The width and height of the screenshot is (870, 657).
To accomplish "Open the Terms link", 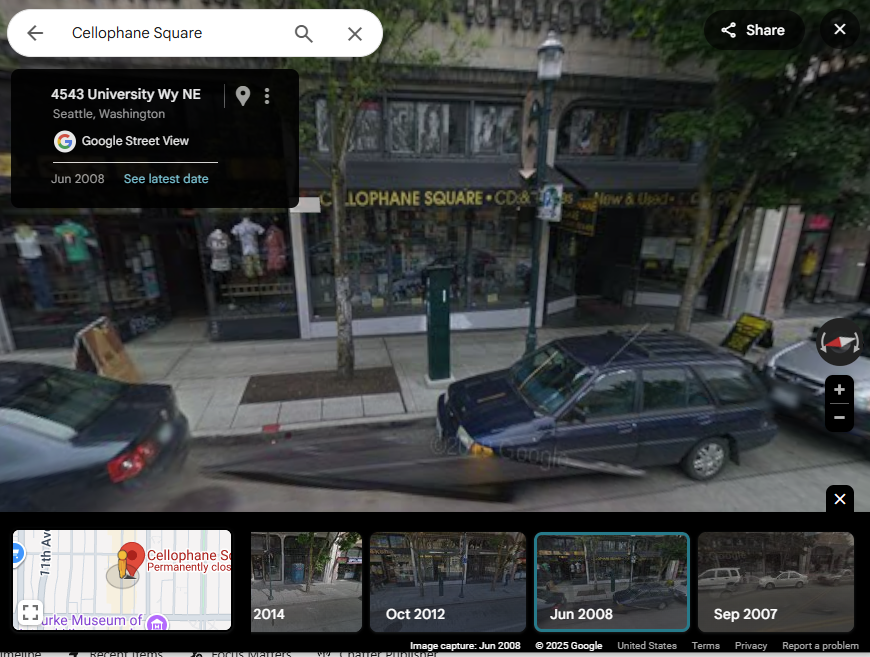I will click(x=705, y=645).
